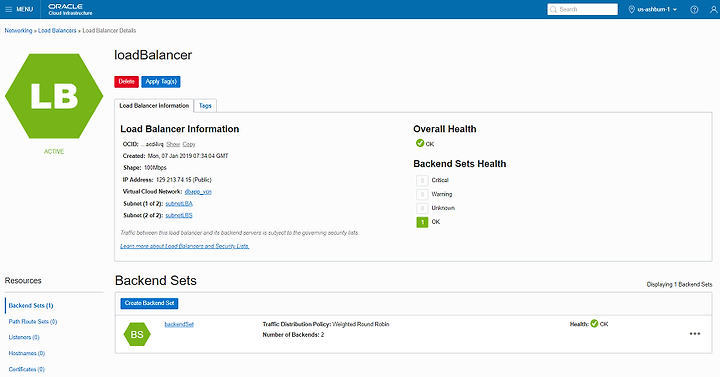Click the Apply Tag(s) button

pyautogui.click(x=161, y=82)
